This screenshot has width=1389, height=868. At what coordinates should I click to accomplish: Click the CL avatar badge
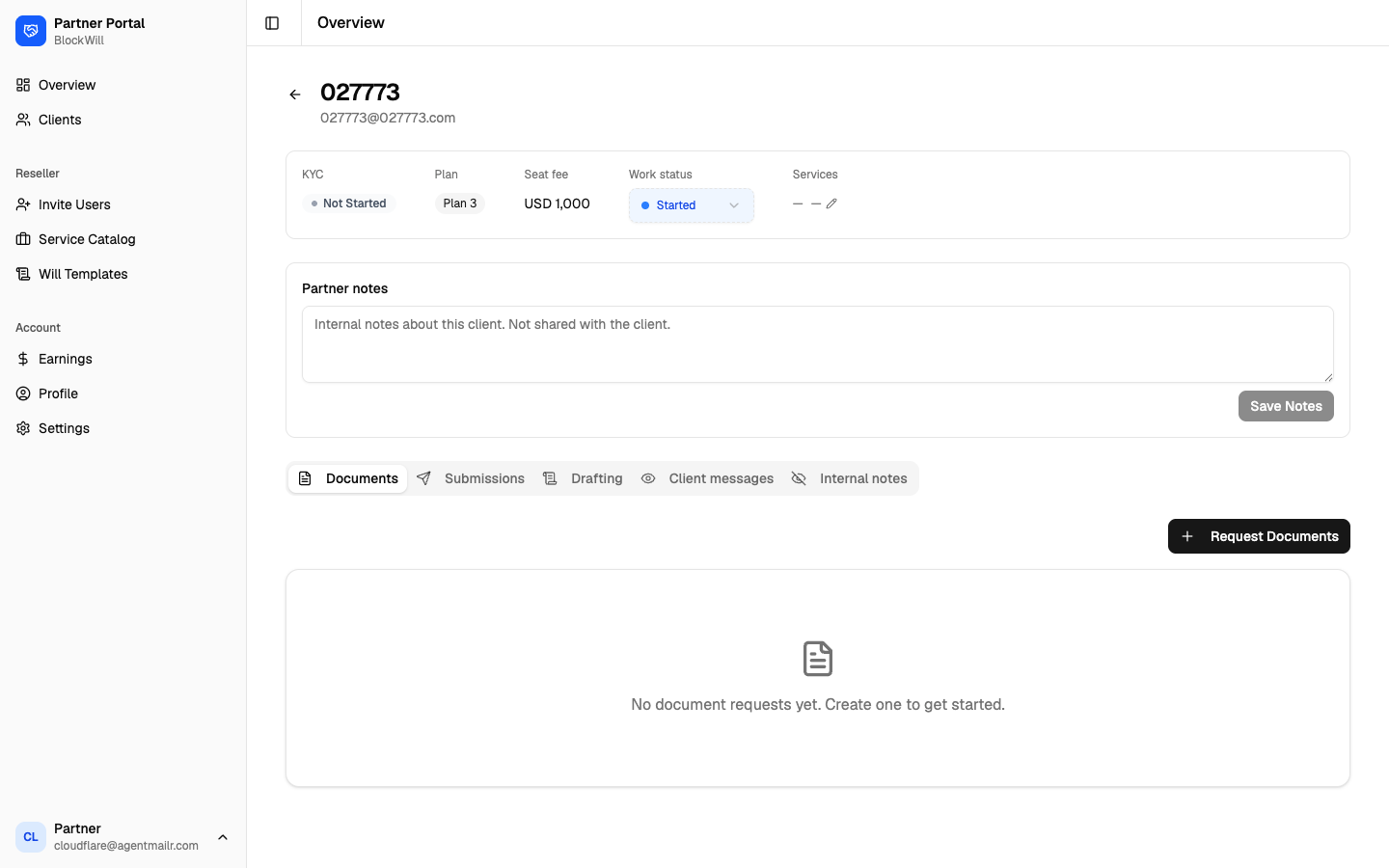[31, 837]
